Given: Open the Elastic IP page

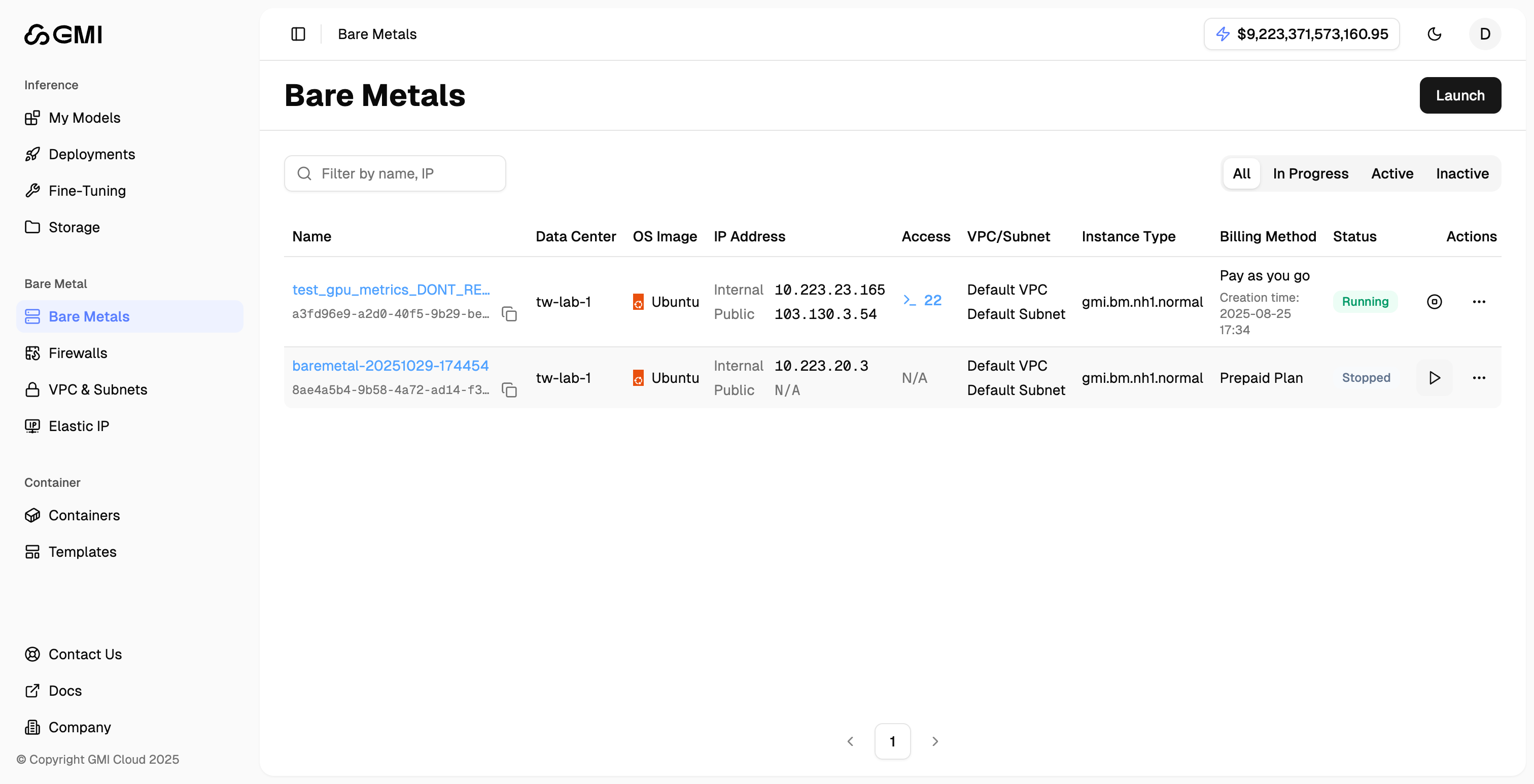Looking at the screenshot, I should (x=79, y=425).
